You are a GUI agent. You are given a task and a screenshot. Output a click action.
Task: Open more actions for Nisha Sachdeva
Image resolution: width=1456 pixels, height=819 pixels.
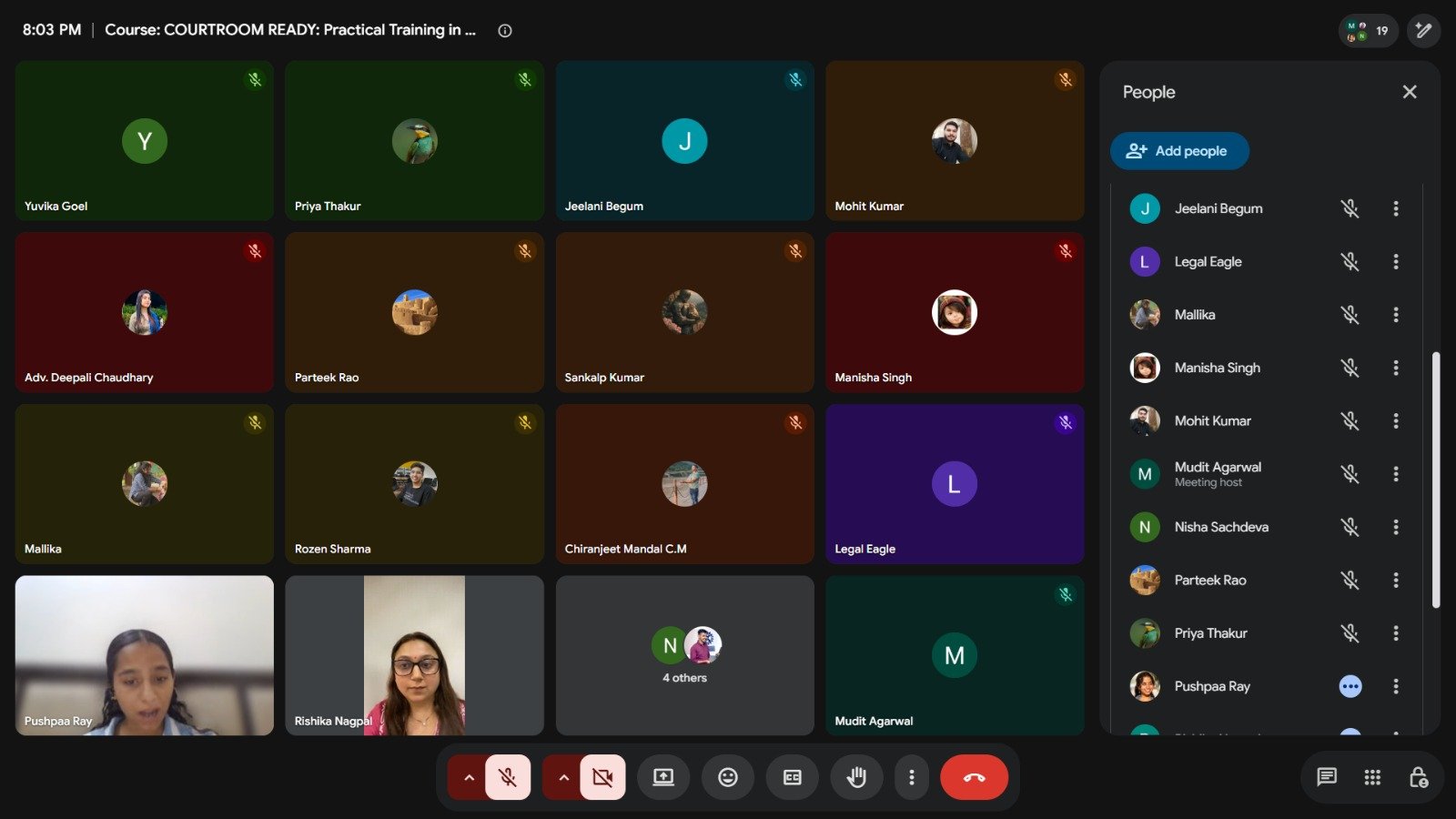[1395, 527]
